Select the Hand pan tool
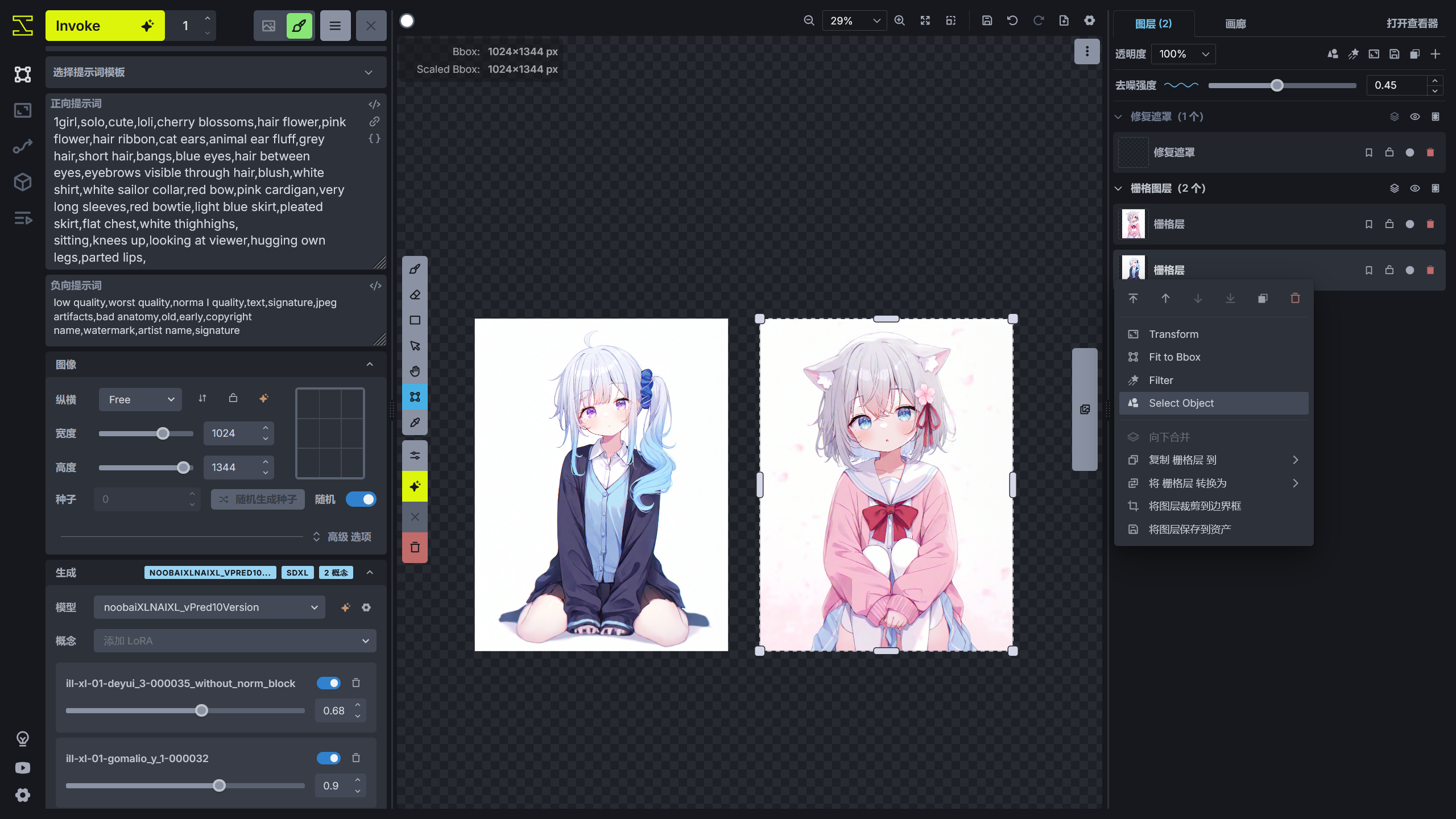This screenshot has width=1456, height=819. click(x=414, y=371)
